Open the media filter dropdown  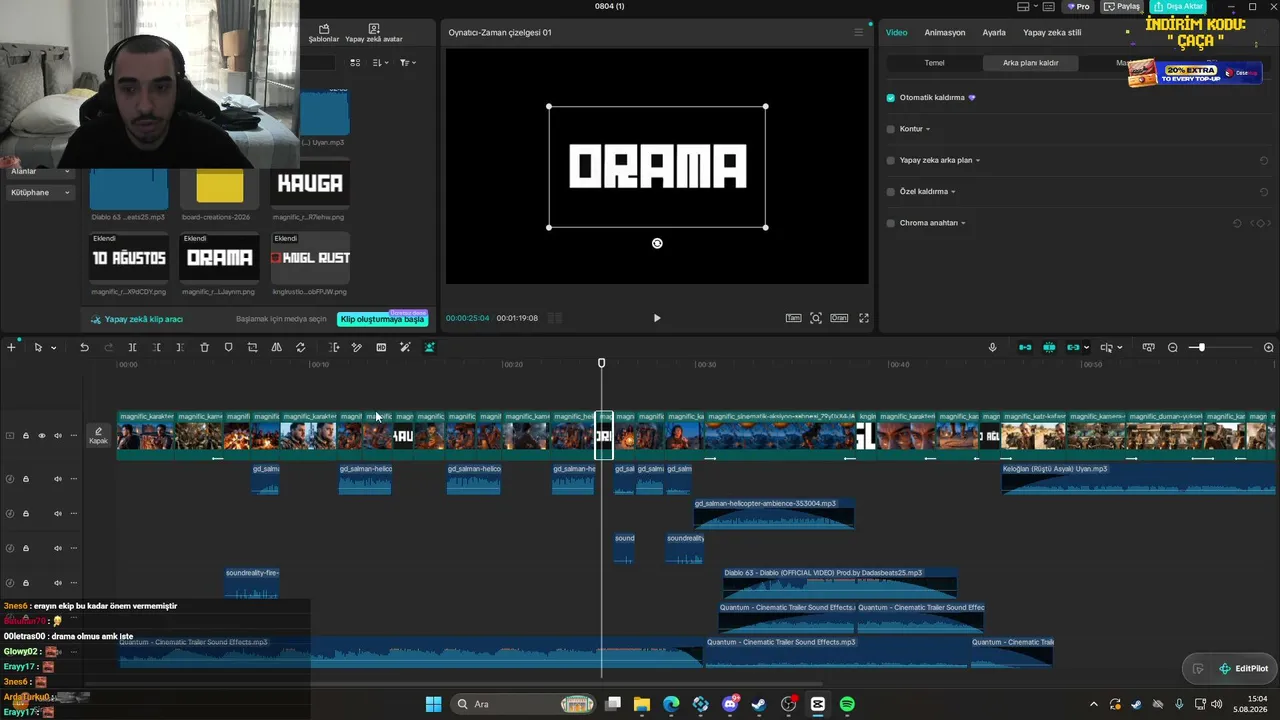click(x=407, y=62)
